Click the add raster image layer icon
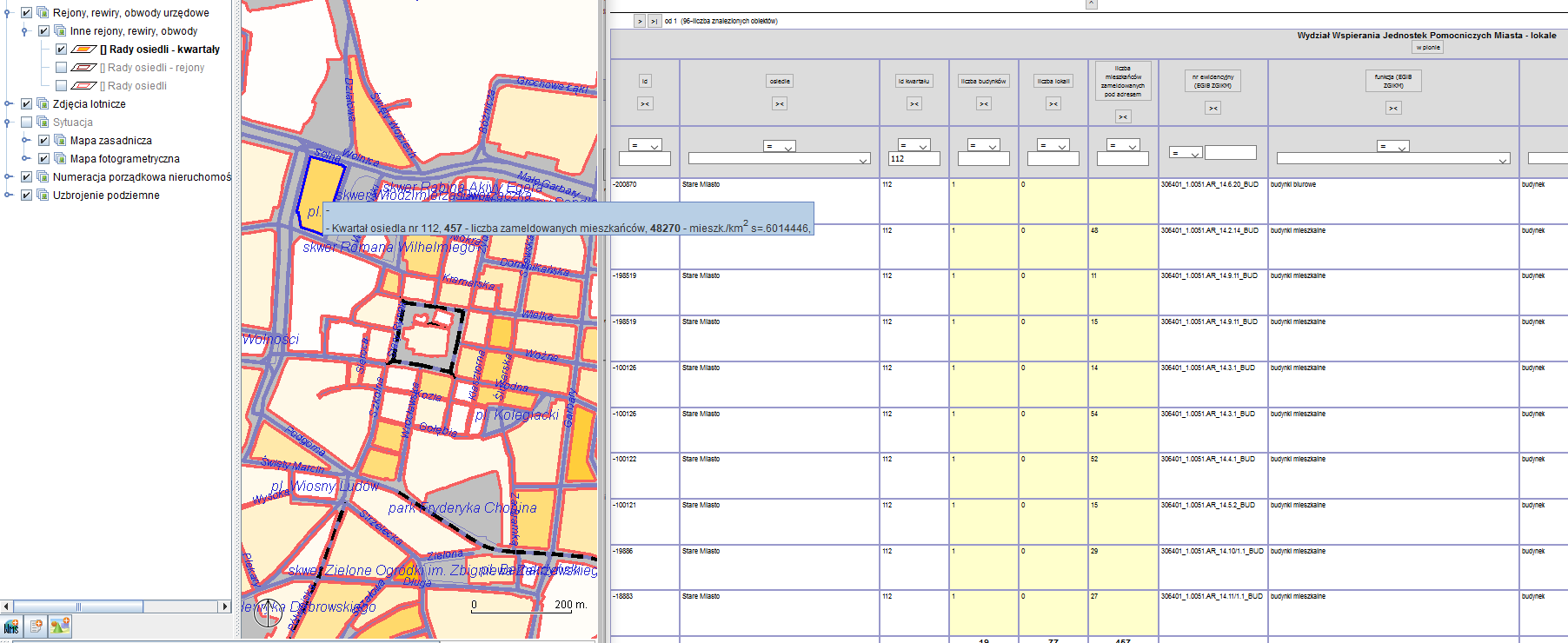The image size is (1568, 643). click(x=60, y=626)
